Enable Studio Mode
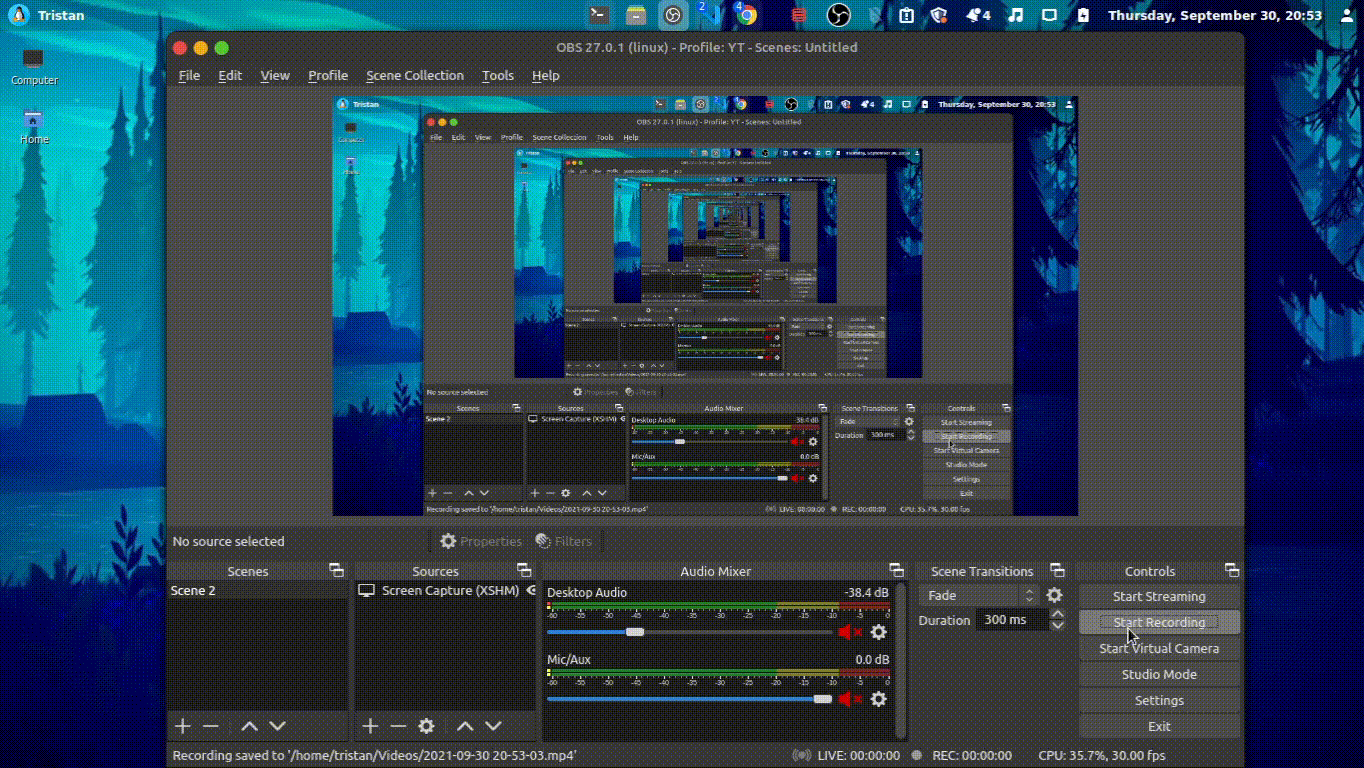This screenshot has width=1364, height=768. 1159,674
